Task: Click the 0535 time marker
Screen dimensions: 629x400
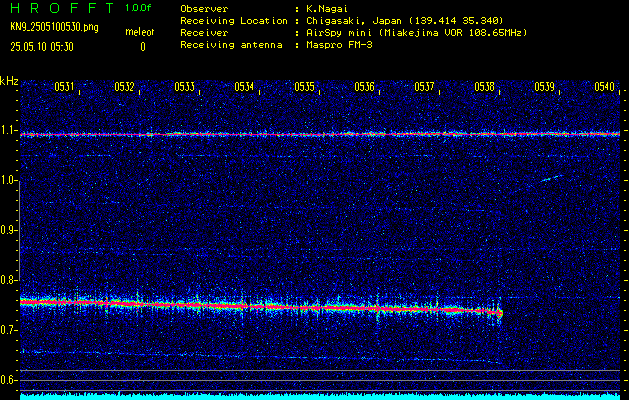Action: [x=304, y=87]
